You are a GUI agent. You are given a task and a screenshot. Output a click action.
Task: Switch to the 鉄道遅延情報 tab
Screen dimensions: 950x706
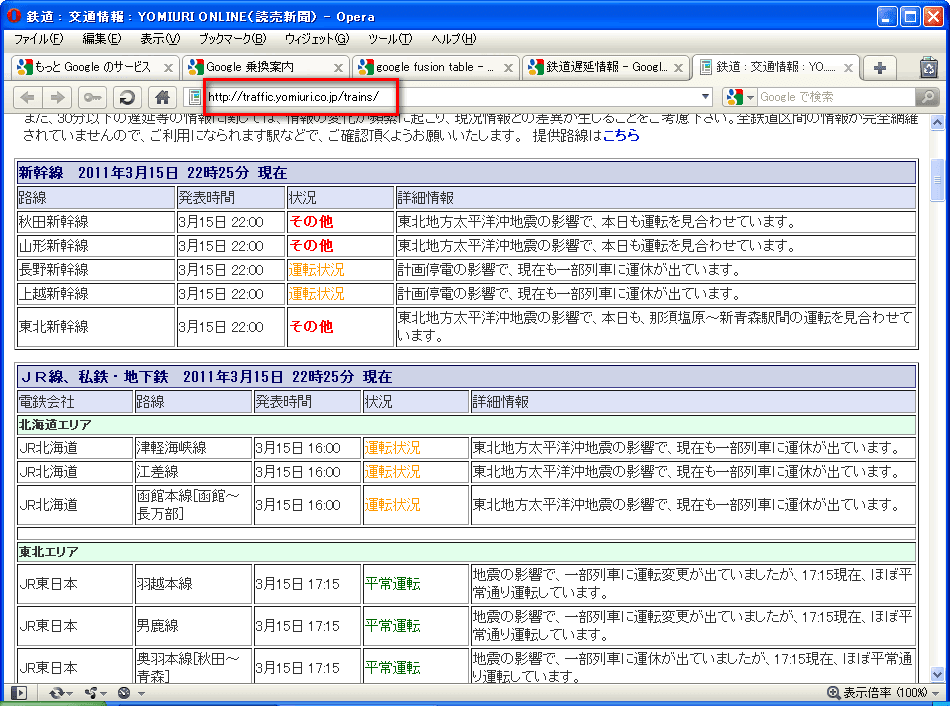(x=605, y=67)
